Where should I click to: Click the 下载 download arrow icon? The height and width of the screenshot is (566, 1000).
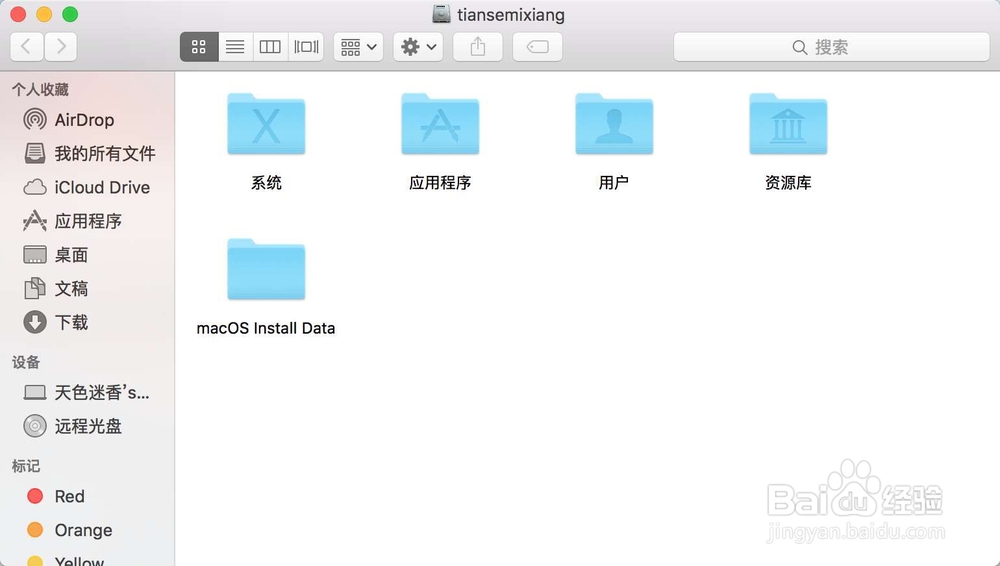[x=35, y=322]
